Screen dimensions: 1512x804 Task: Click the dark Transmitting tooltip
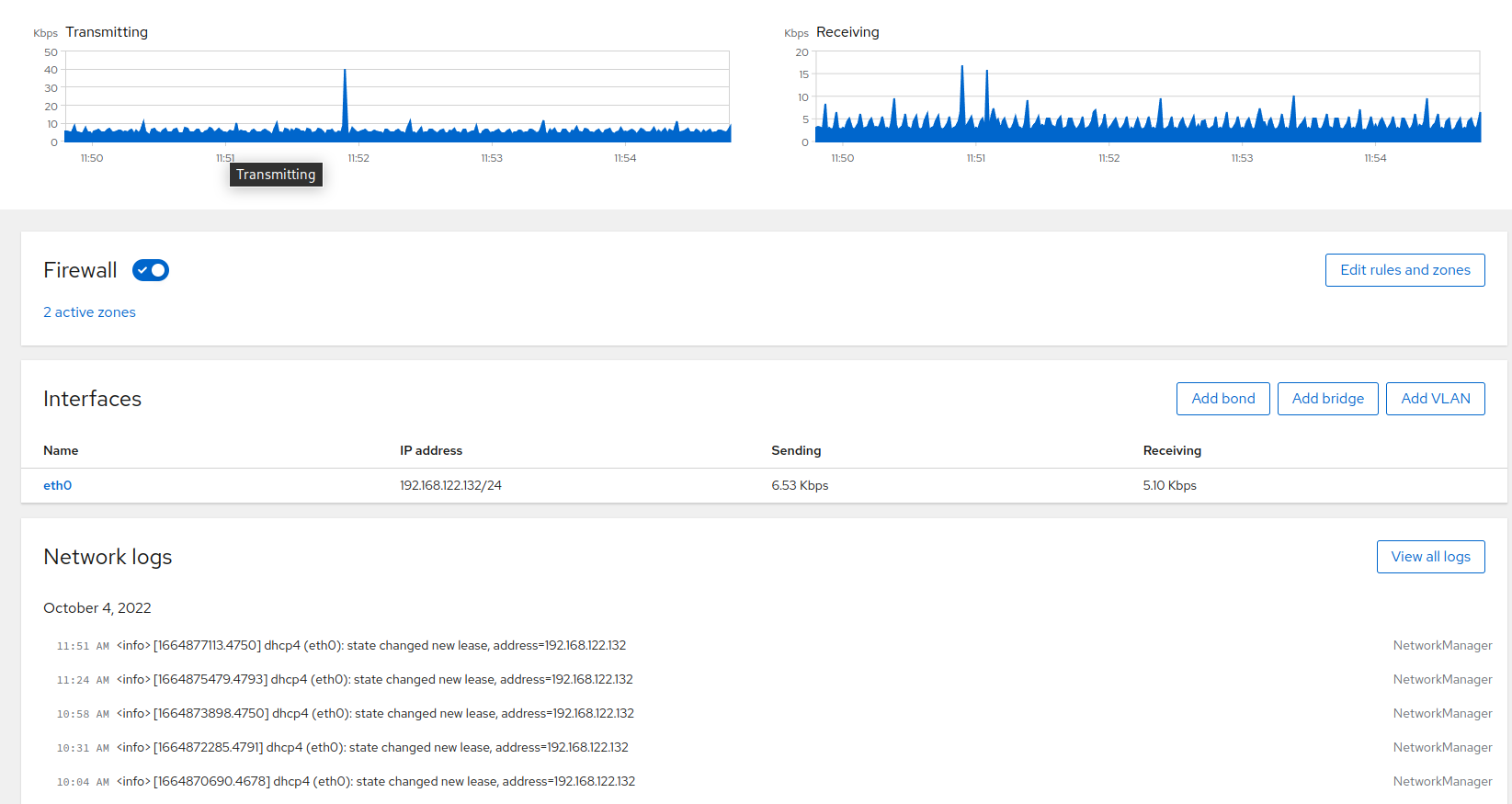[276, 175]
